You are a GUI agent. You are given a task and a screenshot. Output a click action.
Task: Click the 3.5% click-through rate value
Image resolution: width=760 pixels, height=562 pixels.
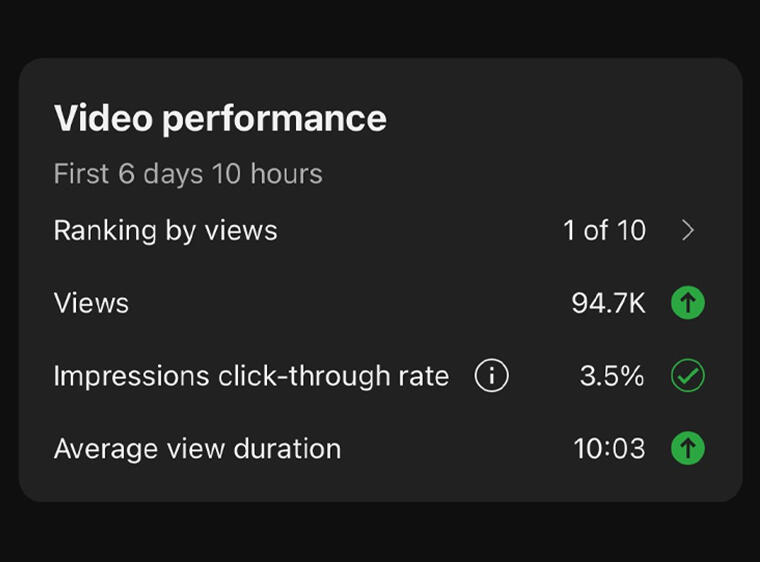tap(611, 376)
